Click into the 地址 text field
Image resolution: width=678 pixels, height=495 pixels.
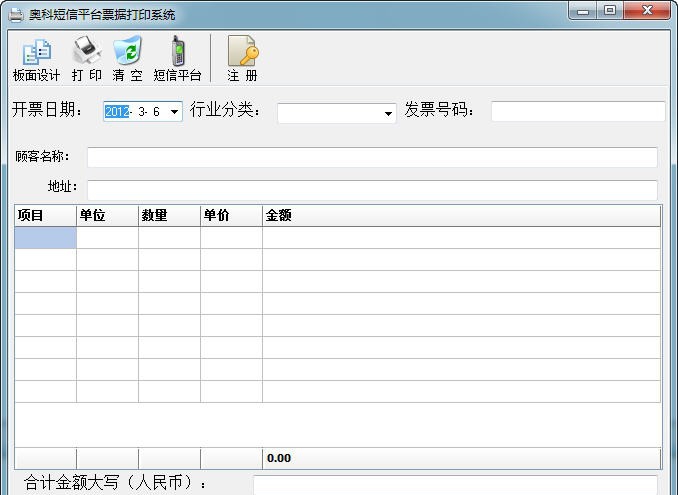pos(372,190)
